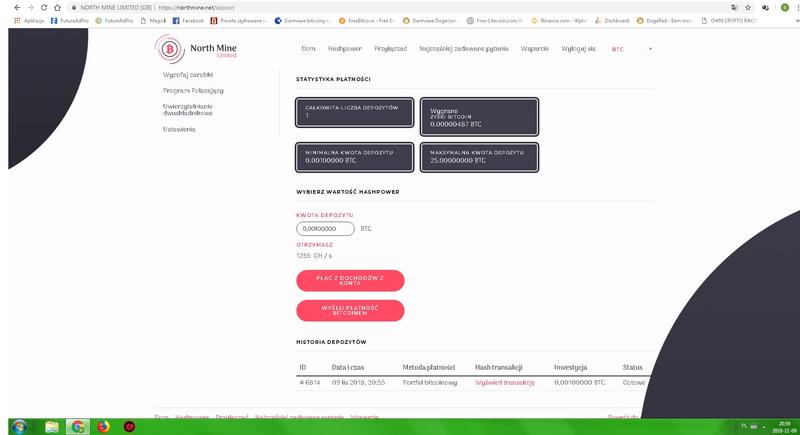Open the Windows Start menu orb
This screenshot has width=800, height=435.
[19, 426]
